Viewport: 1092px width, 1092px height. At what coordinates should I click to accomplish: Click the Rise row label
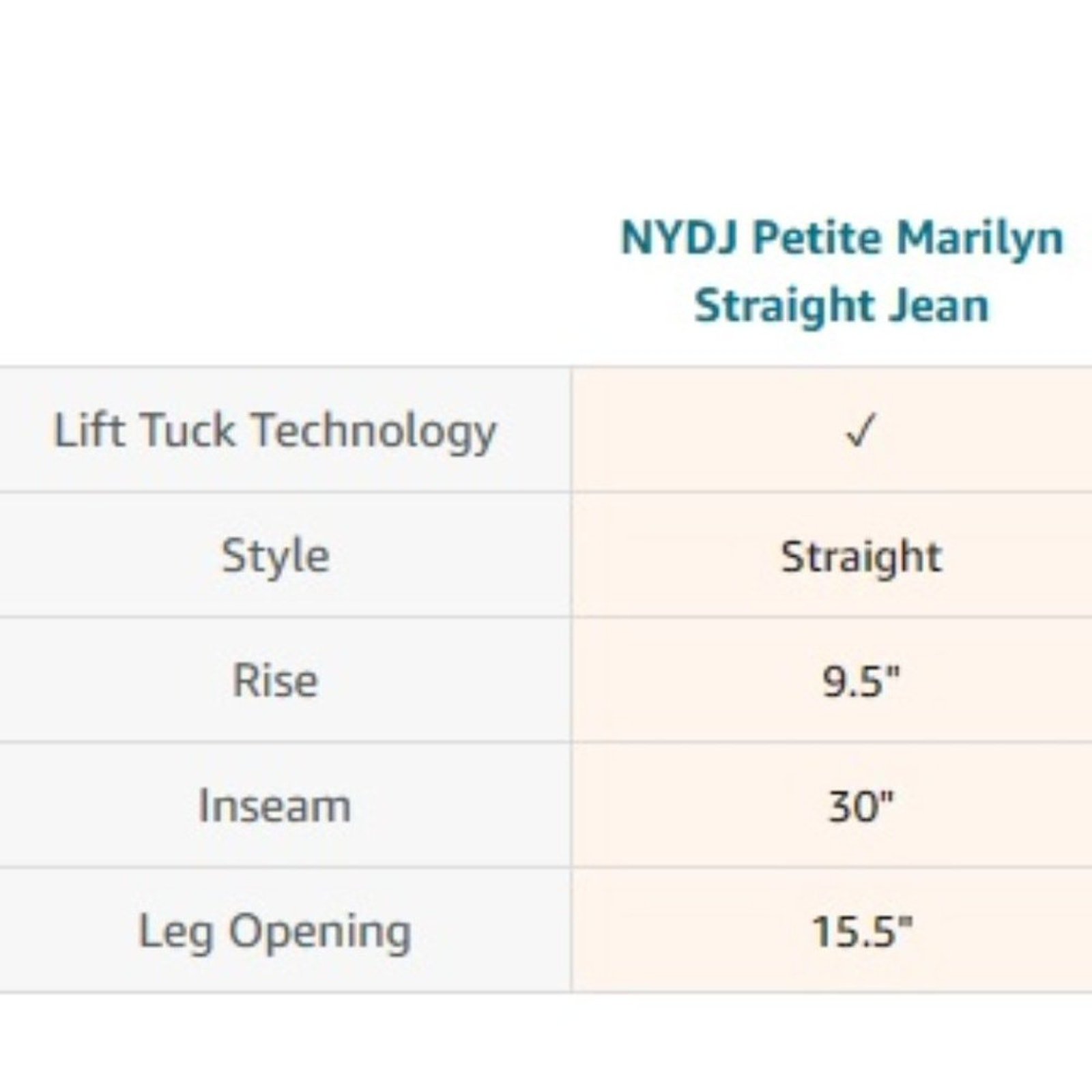tap(275, 681)
